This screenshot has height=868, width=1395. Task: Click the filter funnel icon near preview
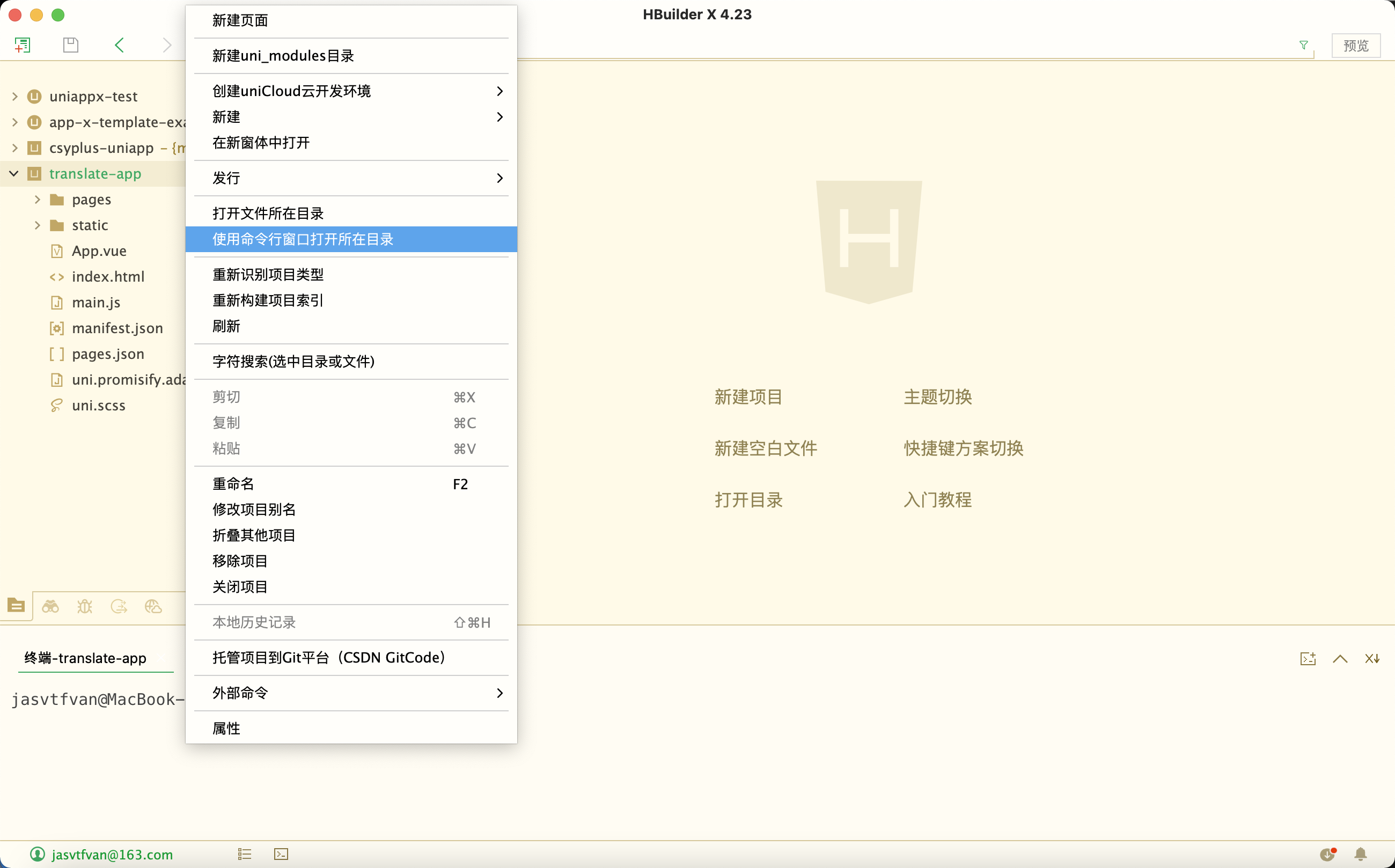1304,46
